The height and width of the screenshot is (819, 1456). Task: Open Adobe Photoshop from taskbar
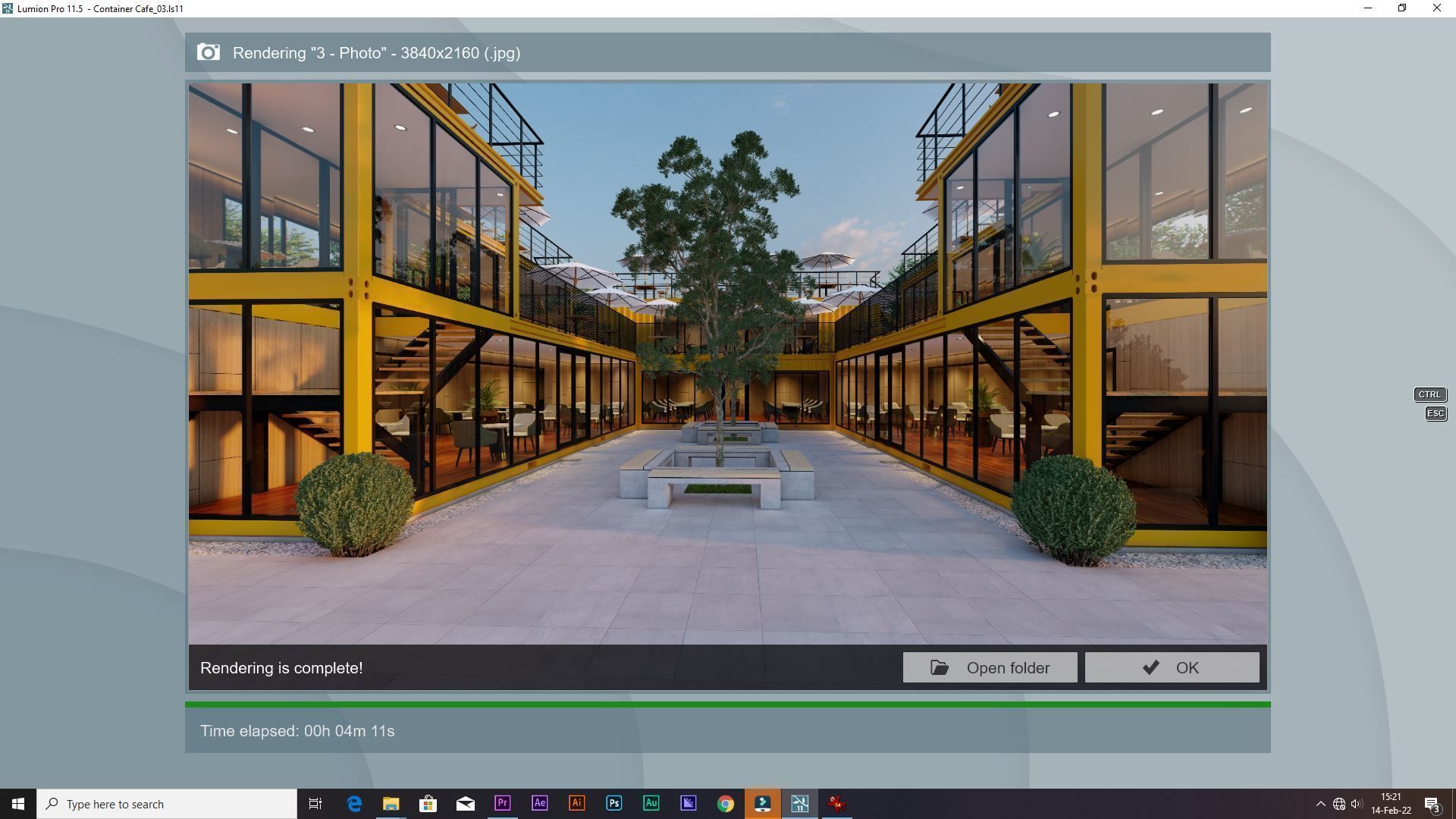(613, 804)
